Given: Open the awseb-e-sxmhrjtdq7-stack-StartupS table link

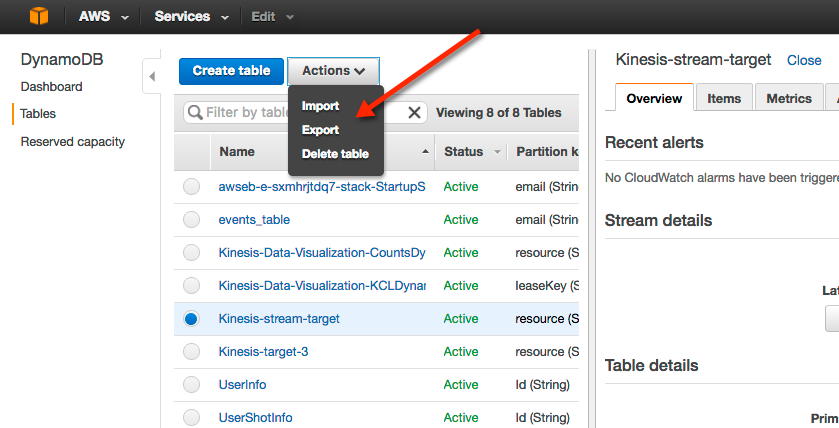Looking at the screenshot, I should tap(322, 187).
